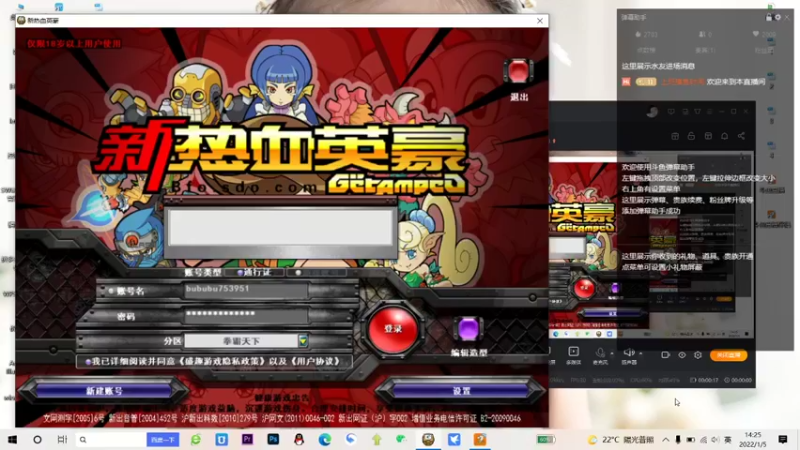Click the 新建账号 new account button

pyautogui.click(x=104, y=391)
